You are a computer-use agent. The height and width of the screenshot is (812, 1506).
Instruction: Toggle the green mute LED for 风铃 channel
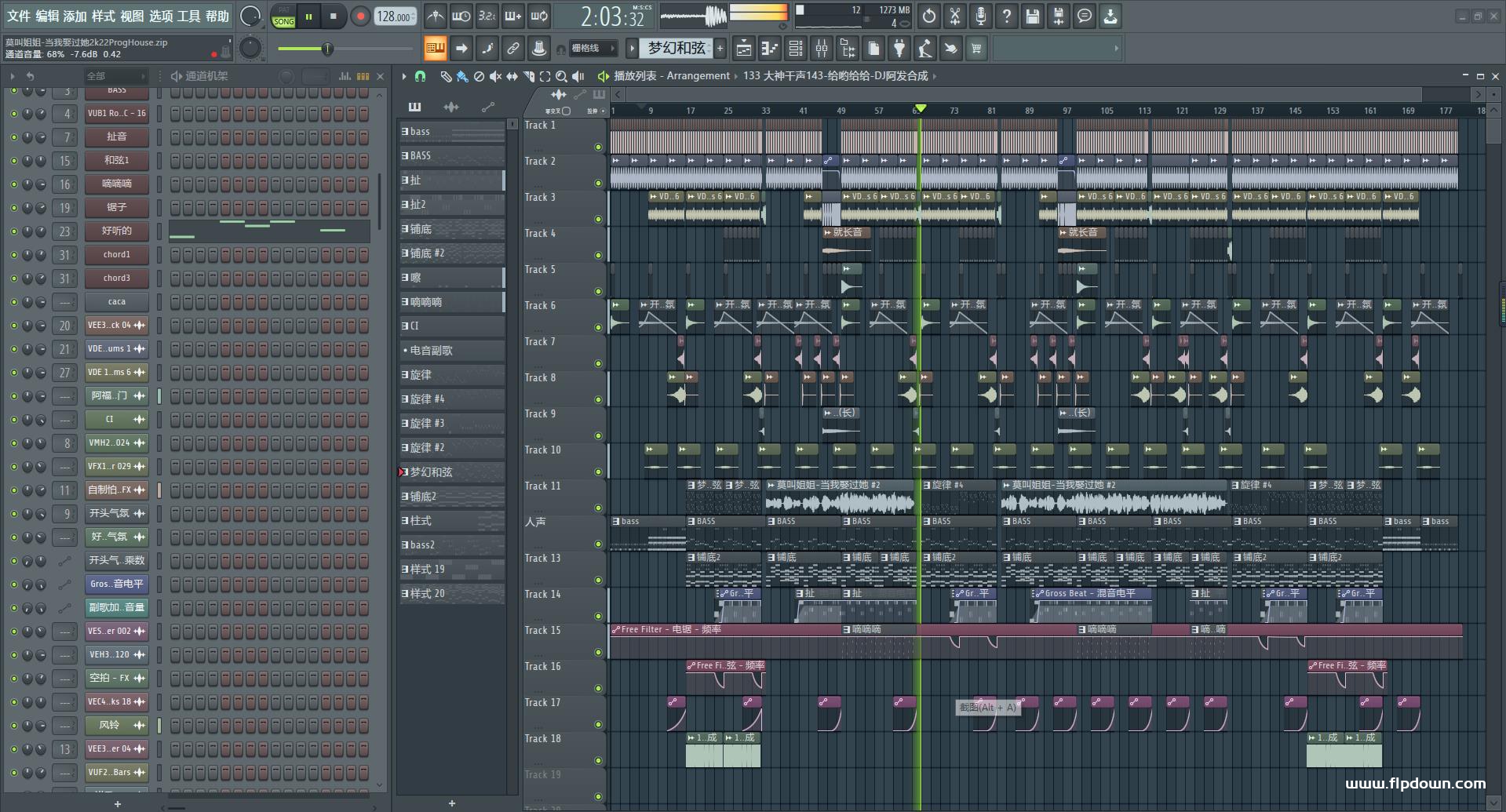[13, 726]
